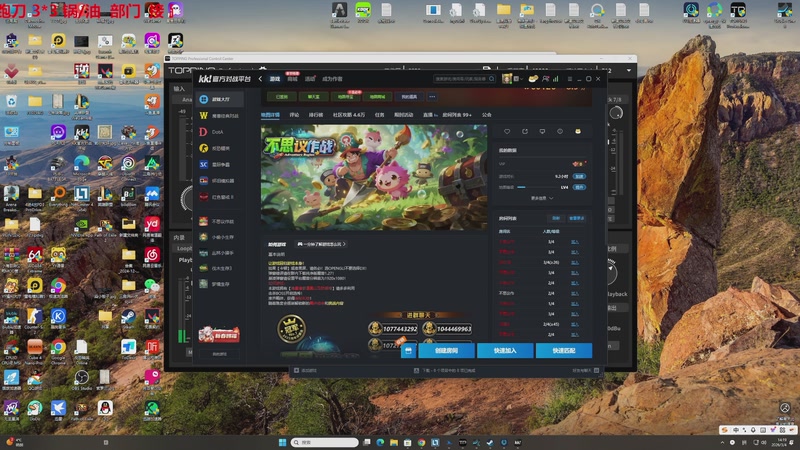Viewport: 800px width, 450px height.
Task: Click the taskbar search box
Action: tap(324, 442)
